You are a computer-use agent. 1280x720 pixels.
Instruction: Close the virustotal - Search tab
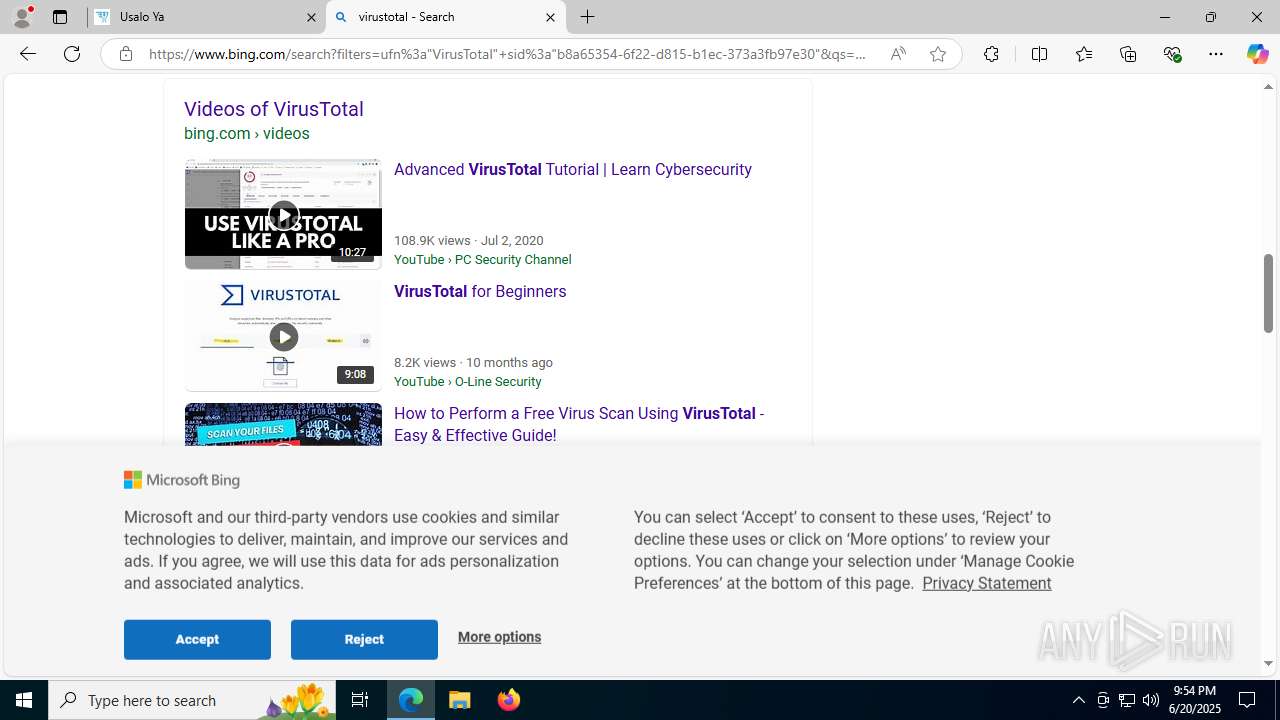point(550,17)
